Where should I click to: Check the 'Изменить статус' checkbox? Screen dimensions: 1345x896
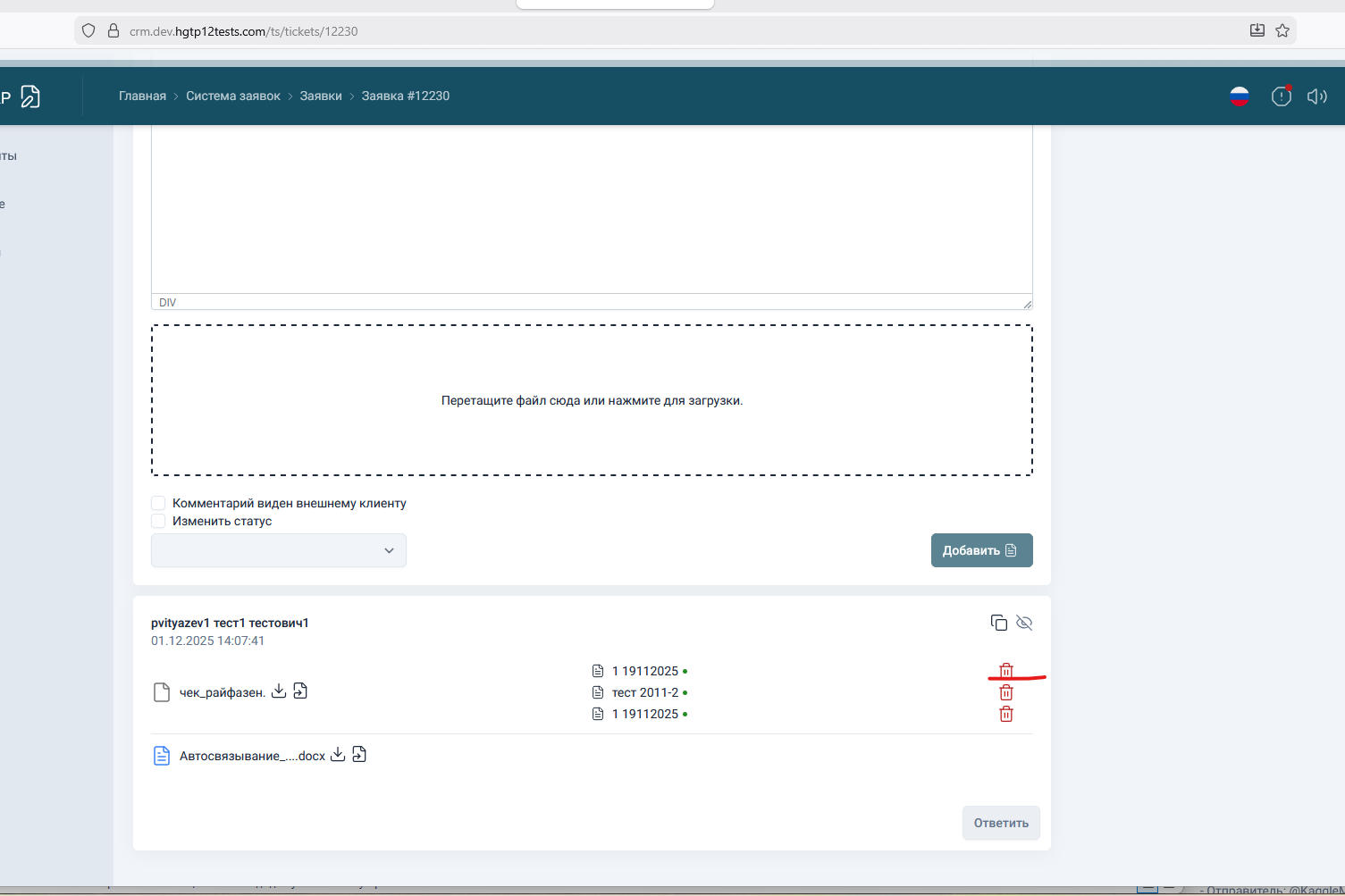[158, 521]
